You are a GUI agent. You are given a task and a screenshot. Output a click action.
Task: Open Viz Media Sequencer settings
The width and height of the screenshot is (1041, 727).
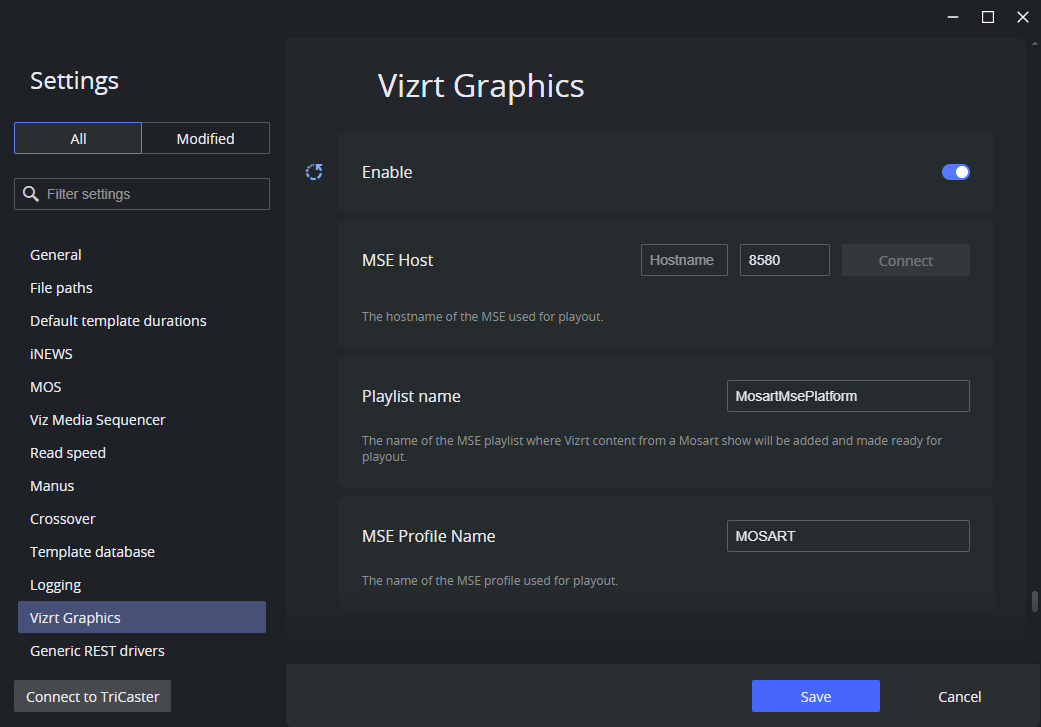(97, 419)
